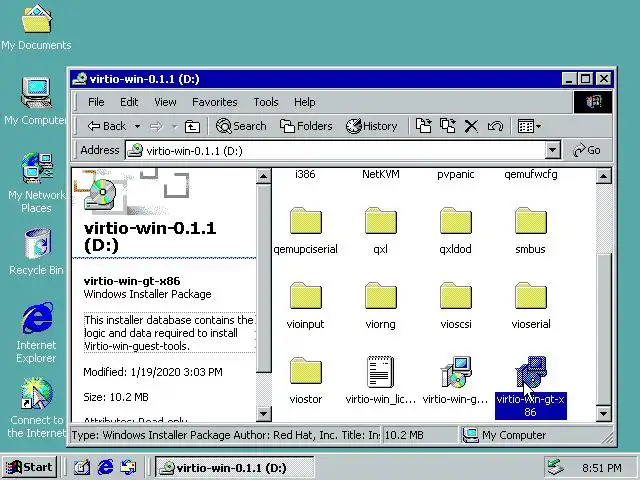Click file list scrollbar up arrow
This screenshot has width=640, height=480.
(x=603, y=176)
